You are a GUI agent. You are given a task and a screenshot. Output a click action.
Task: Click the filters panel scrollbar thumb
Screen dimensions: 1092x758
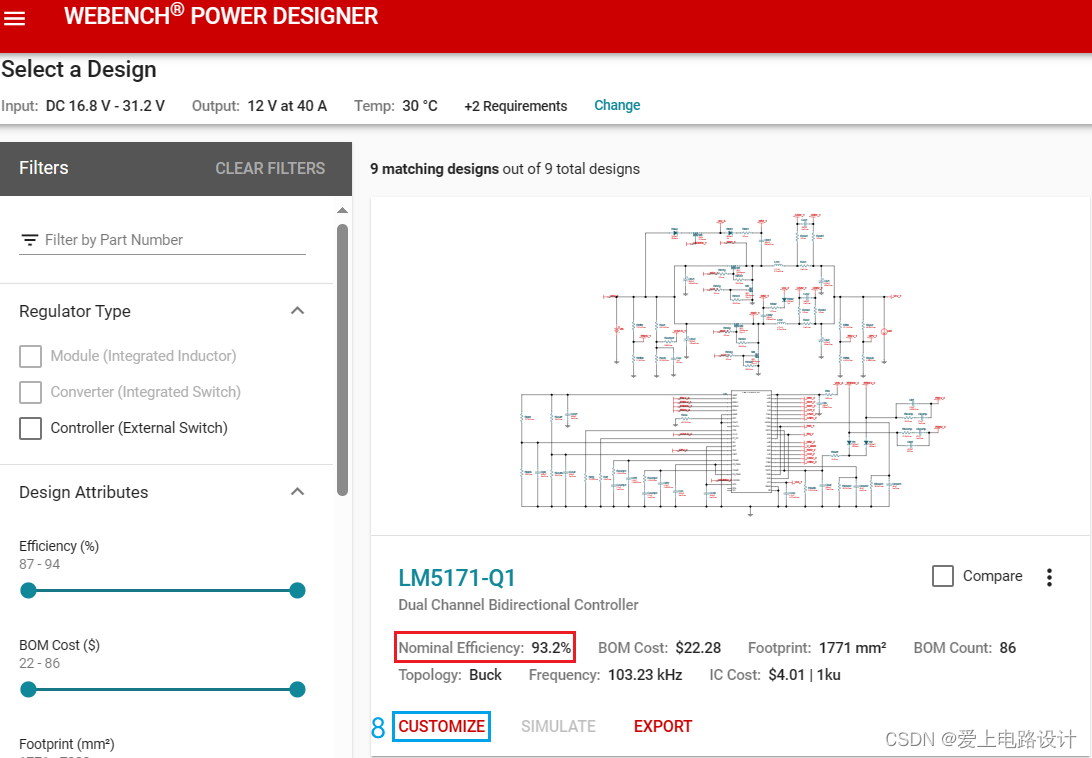coord(342,360)
